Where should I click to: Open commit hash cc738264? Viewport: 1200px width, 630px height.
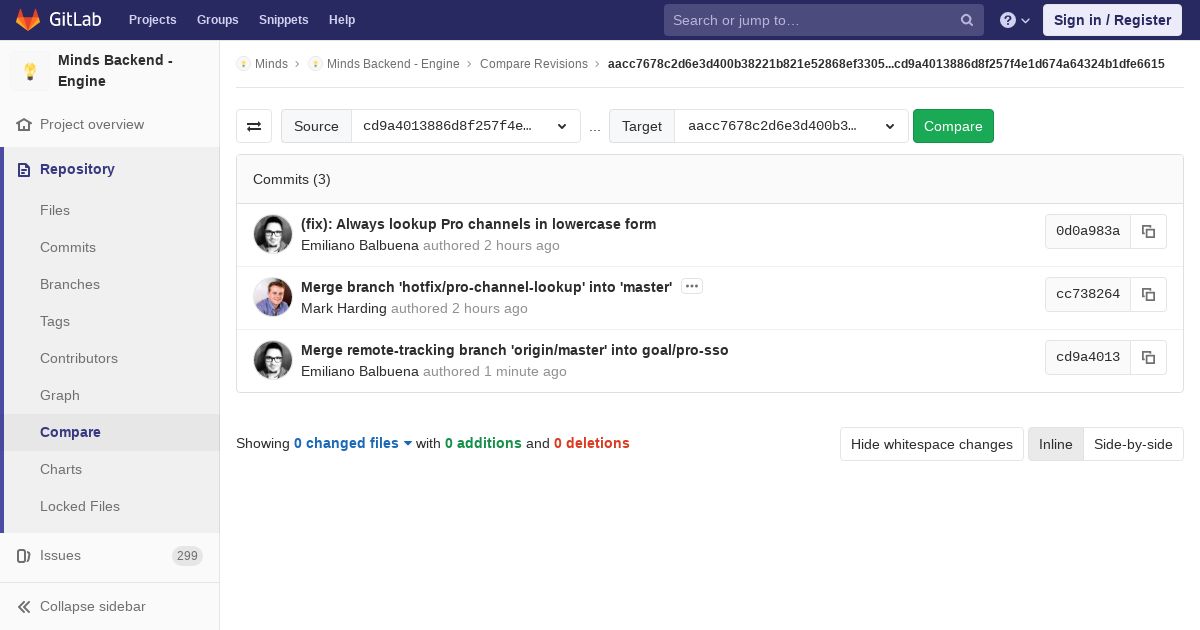pyautogui.click(x=1088, y=294)
